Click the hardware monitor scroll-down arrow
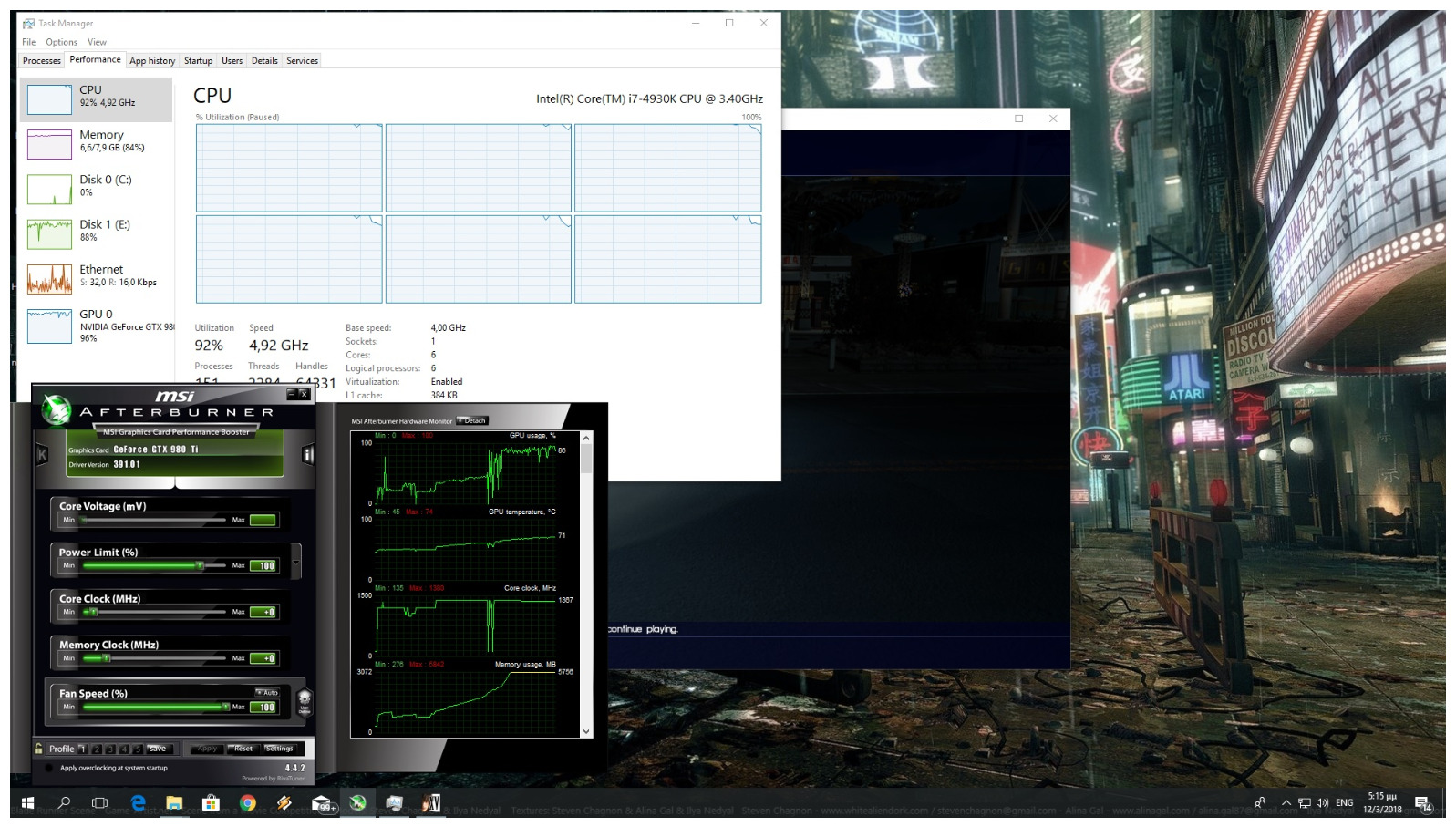This screenshot has width=1456, height=827. (x=586, y=731)
